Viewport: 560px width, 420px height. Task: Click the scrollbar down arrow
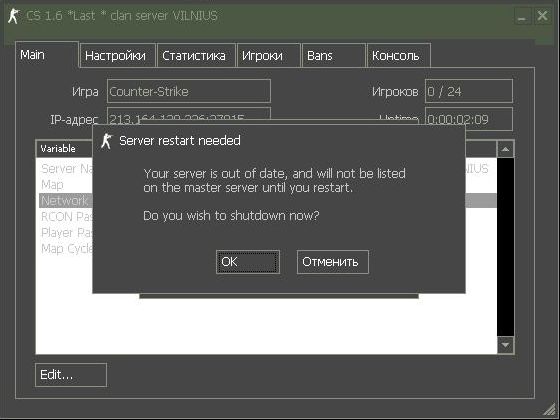tap(505, 345)
